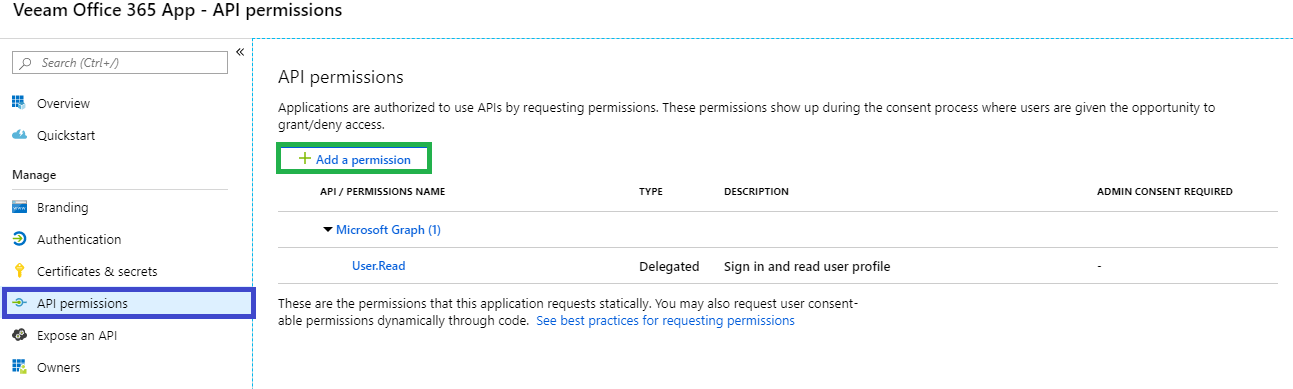Collapse the sidebar with double chevron
The image size is (1293, 389).
(240, 52)
